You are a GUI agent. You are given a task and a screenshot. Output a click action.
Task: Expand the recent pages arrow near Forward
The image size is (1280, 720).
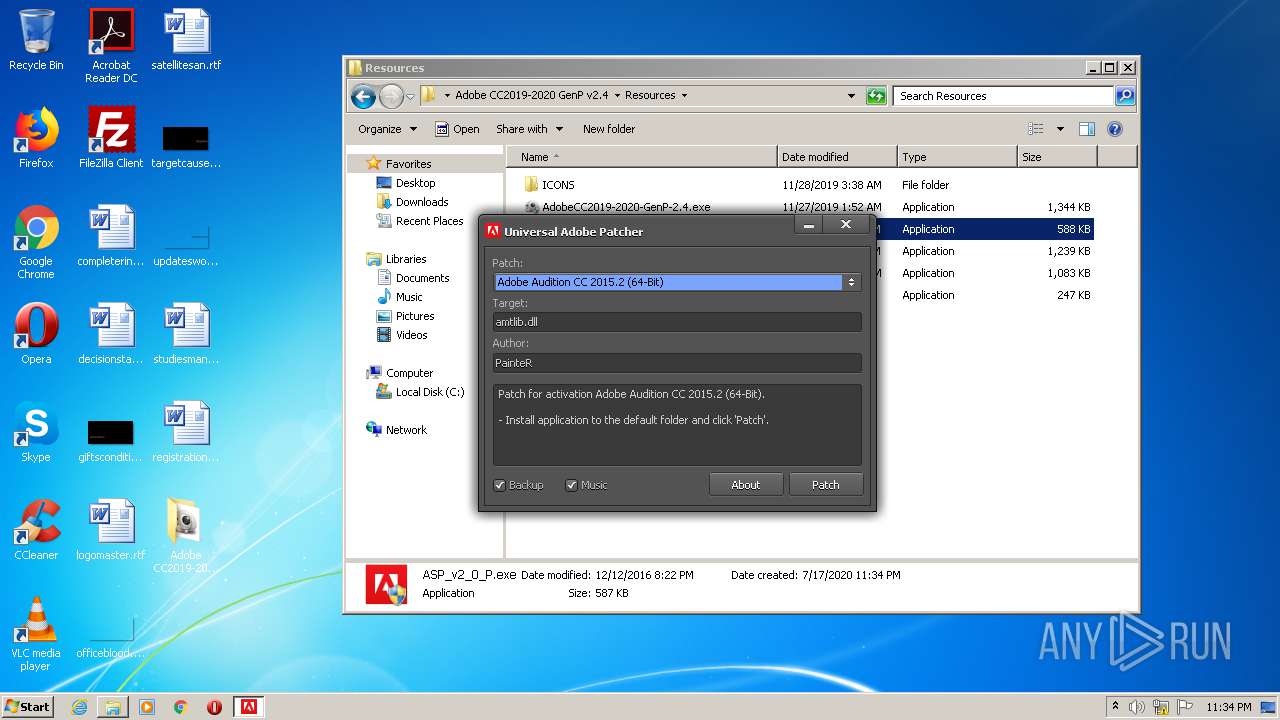[410, 97]
